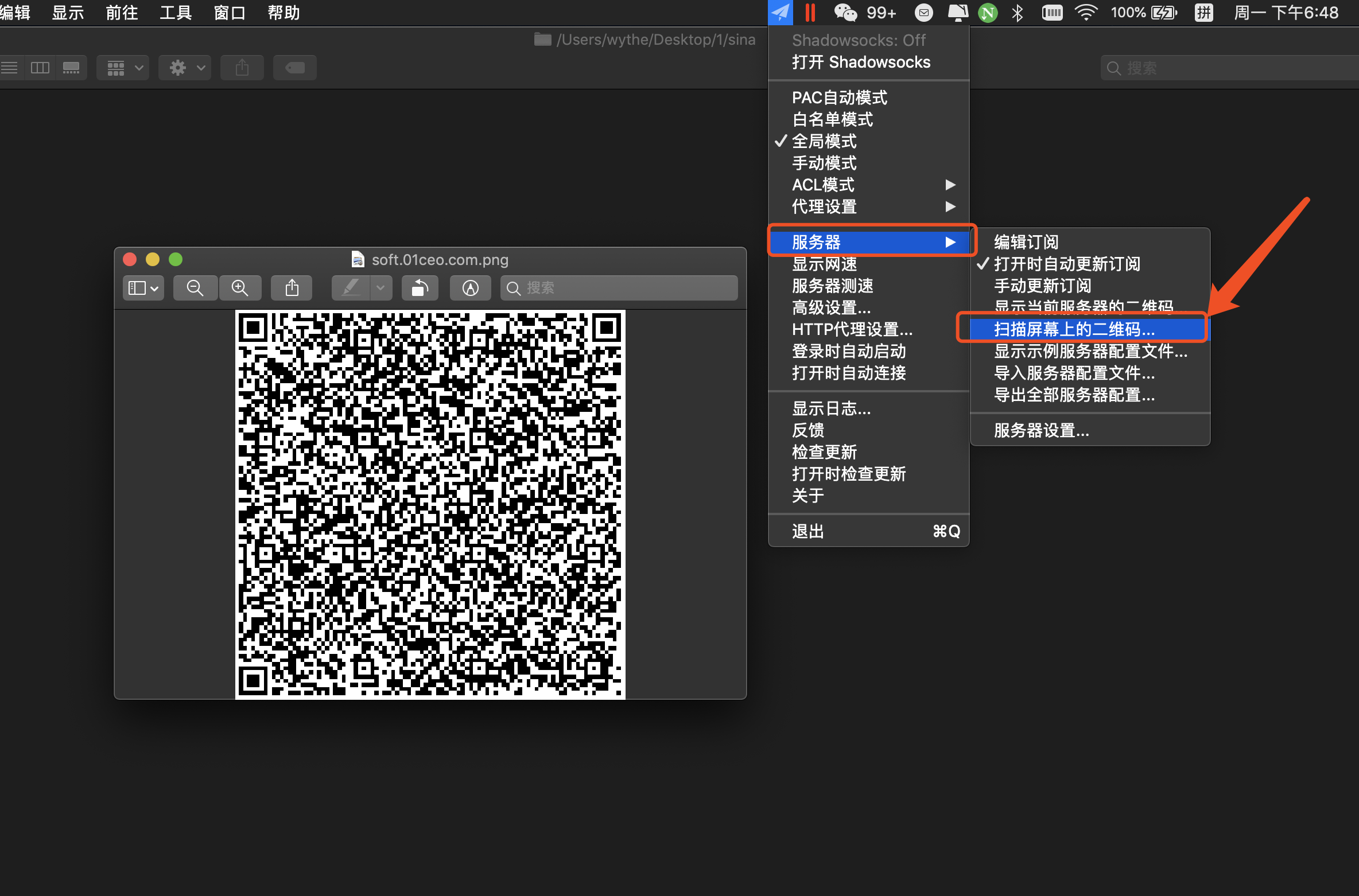Open the Preview sidebar view dropdown

pos(143,288)
